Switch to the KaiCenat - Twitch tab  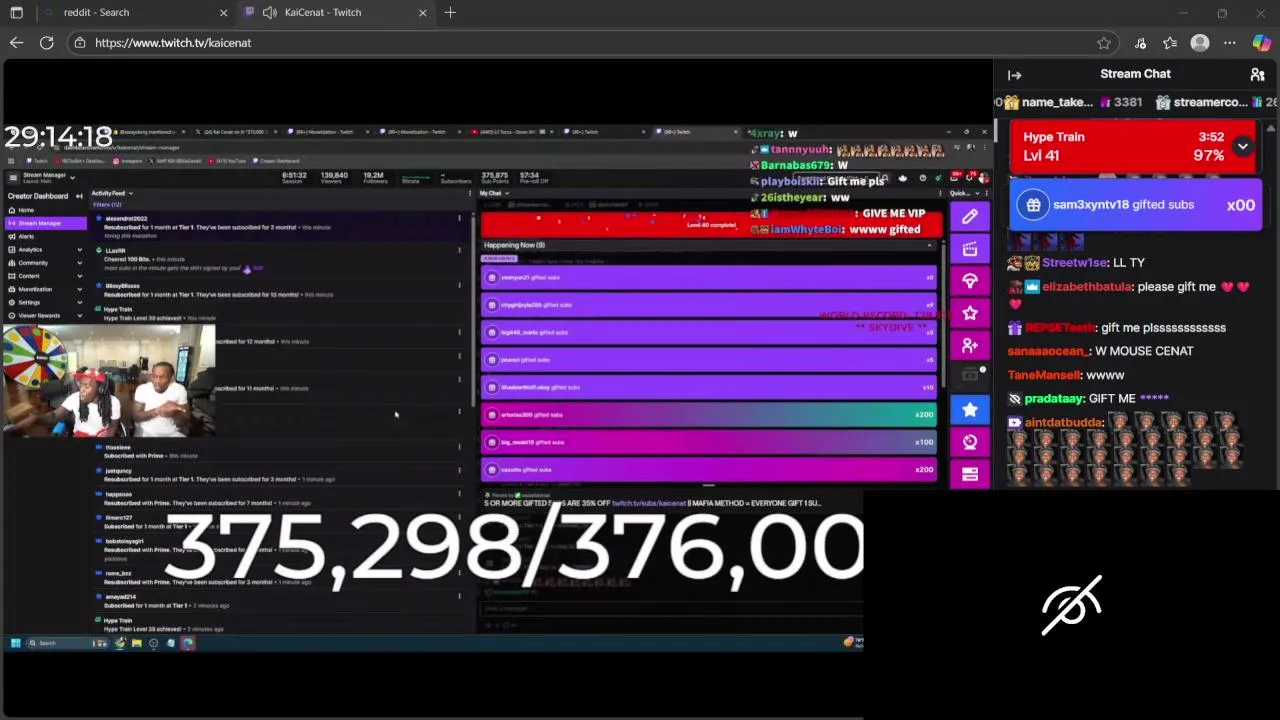[335, 13]
